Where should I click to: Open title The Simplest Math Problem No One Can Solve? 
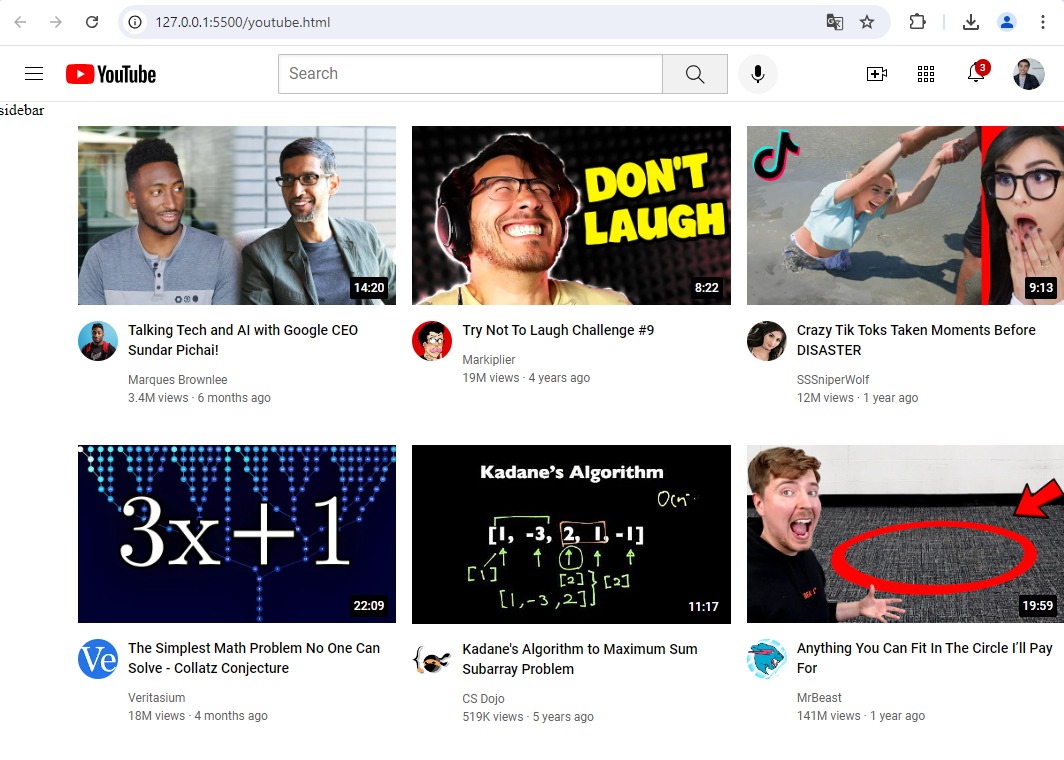pos(254,658)
